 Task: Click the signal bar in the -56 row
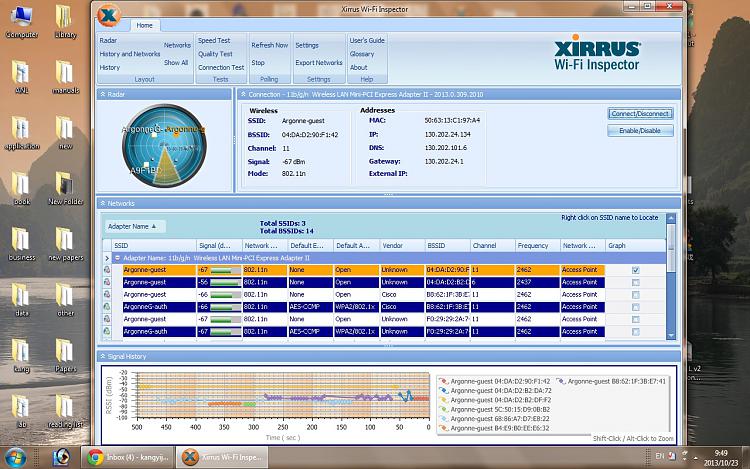click(225, 283)
